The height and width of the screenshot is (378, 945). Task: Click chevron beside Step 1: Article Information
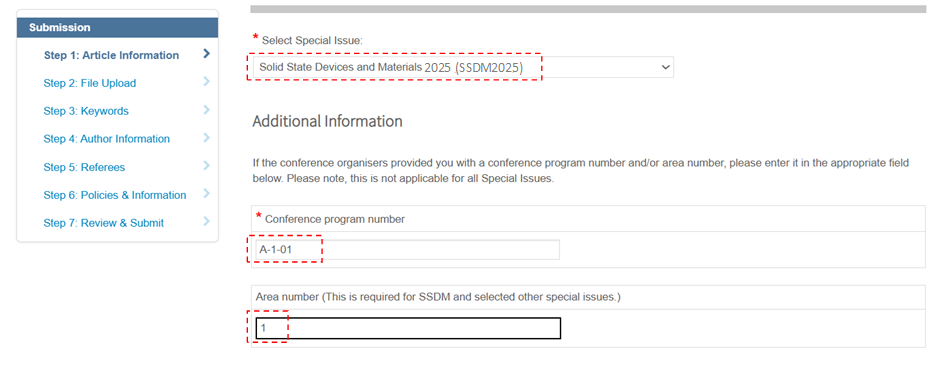point(207,54)
